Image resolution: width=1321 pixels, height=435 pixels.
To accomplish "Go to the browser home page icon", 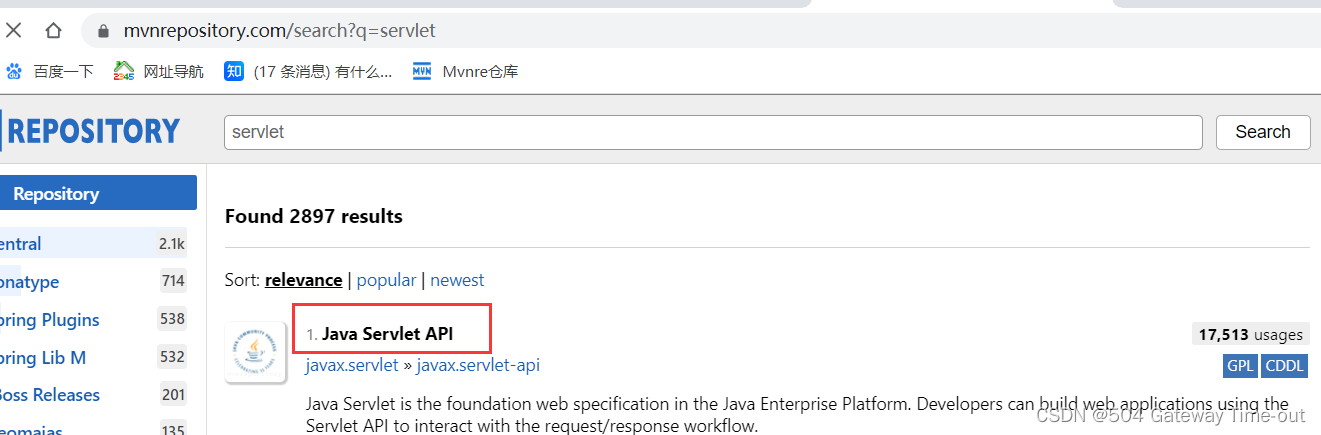I will click(x=53, y=30).
